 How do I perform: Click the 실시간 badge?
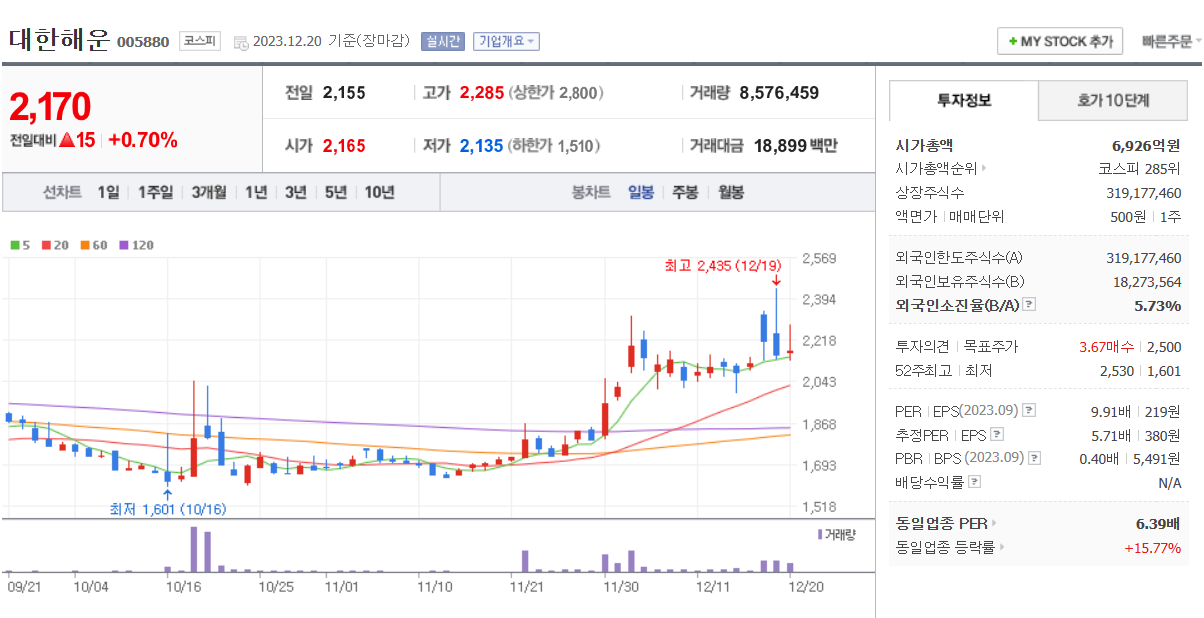[443, 42]
